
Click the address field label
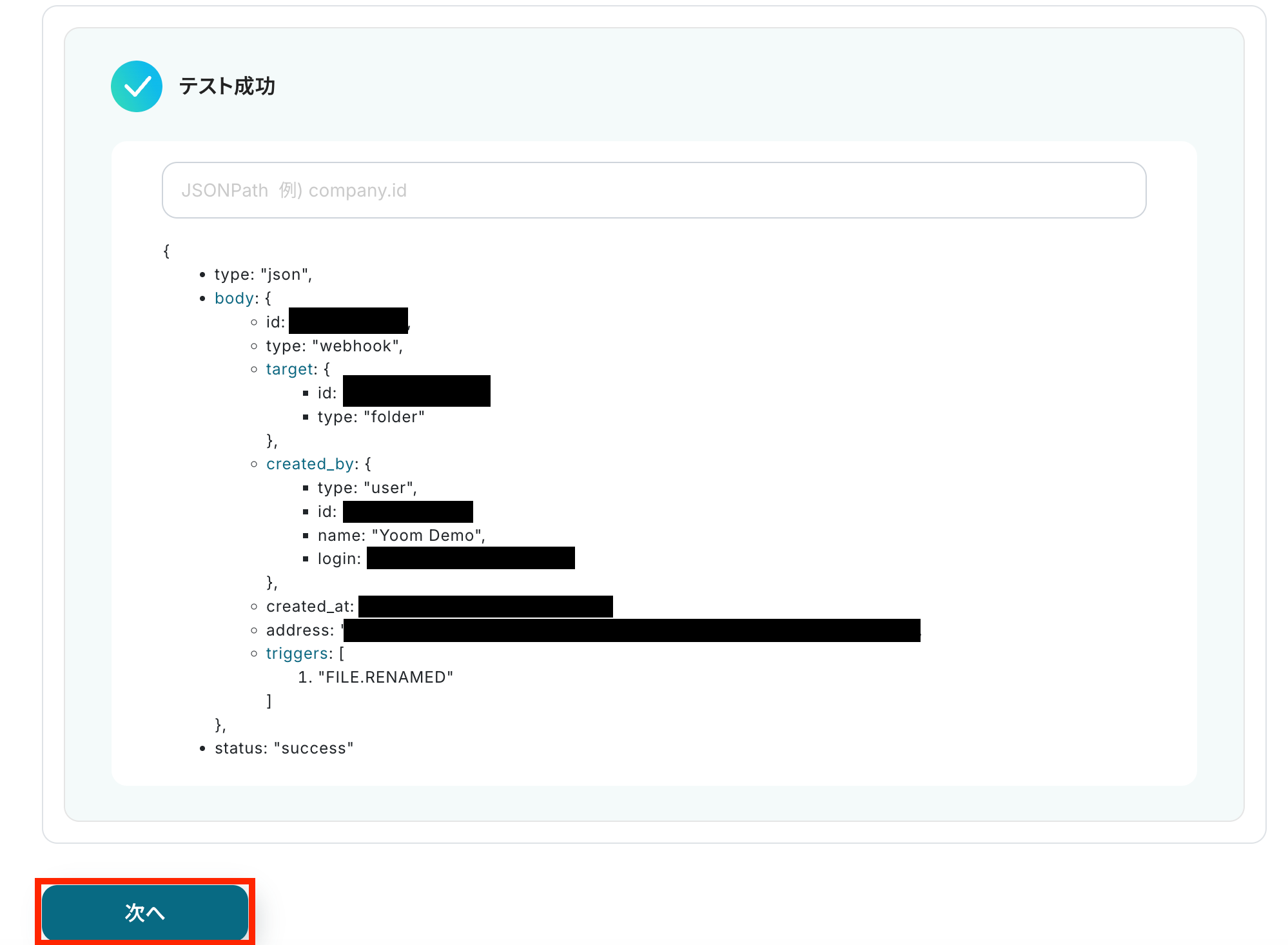click(299, 630)
